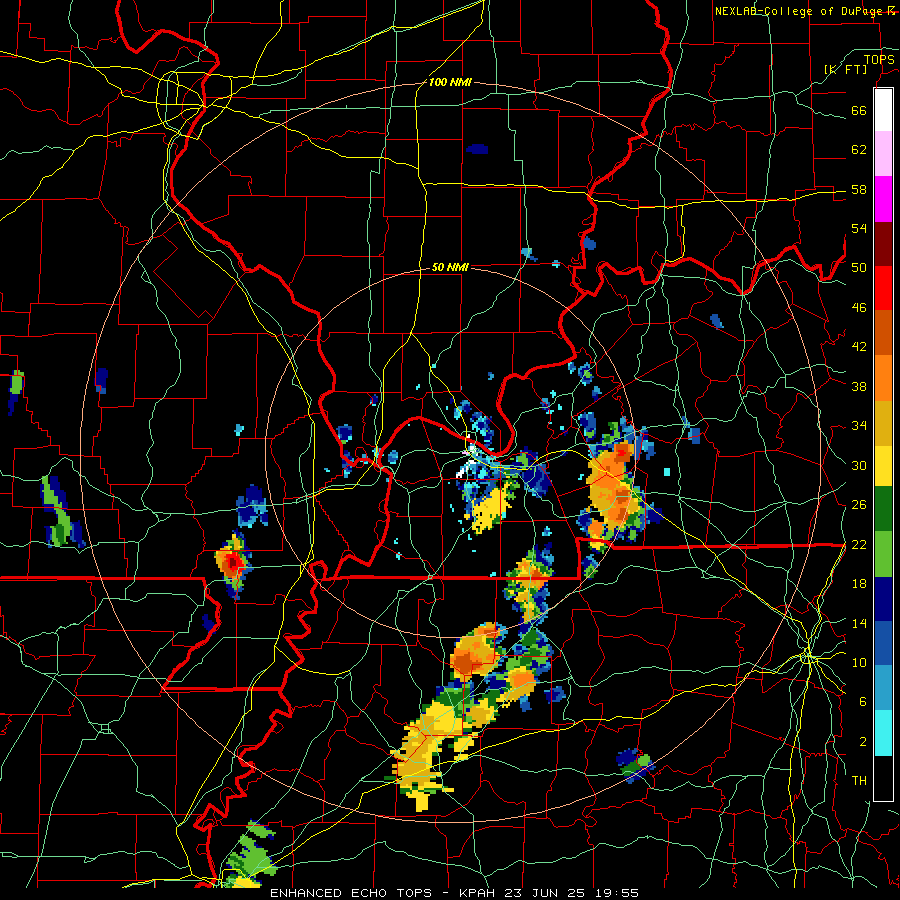Click the legend value 14
The width and height of the screenshot is (900, 900).
pos(859,623)
